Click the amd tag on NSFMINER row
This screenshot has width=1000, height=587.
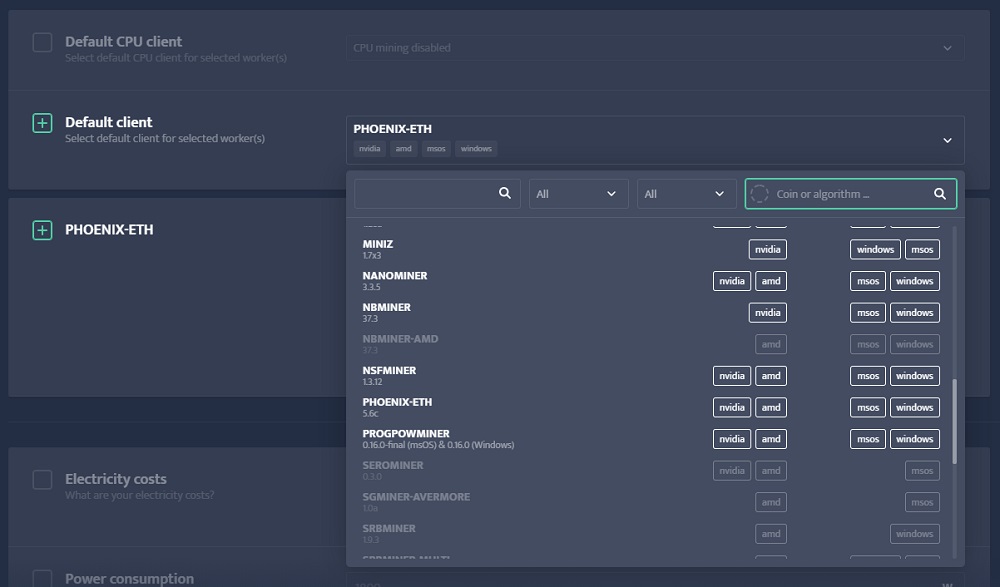tap(771, 376)
